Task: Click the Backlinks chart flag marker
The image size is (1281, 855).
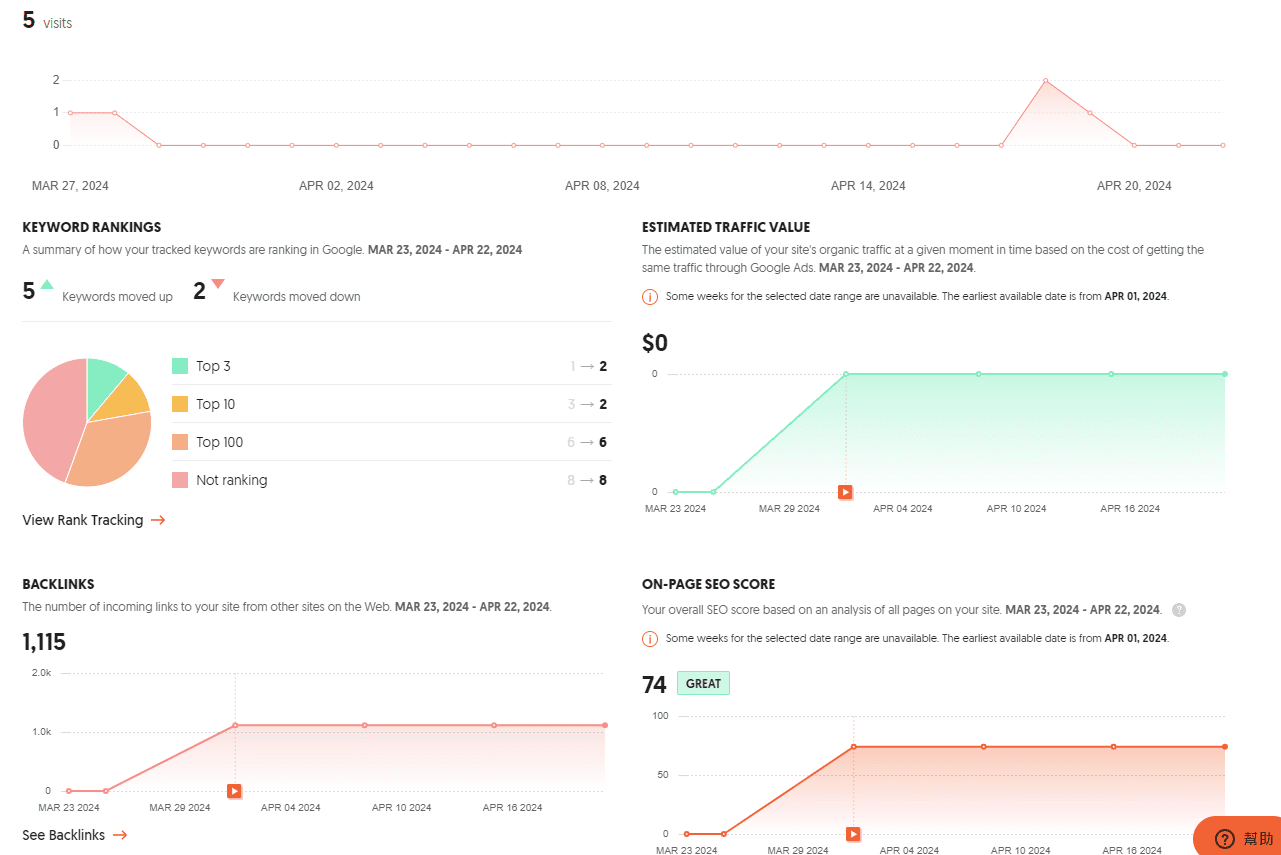Action: tap(234, 791)
